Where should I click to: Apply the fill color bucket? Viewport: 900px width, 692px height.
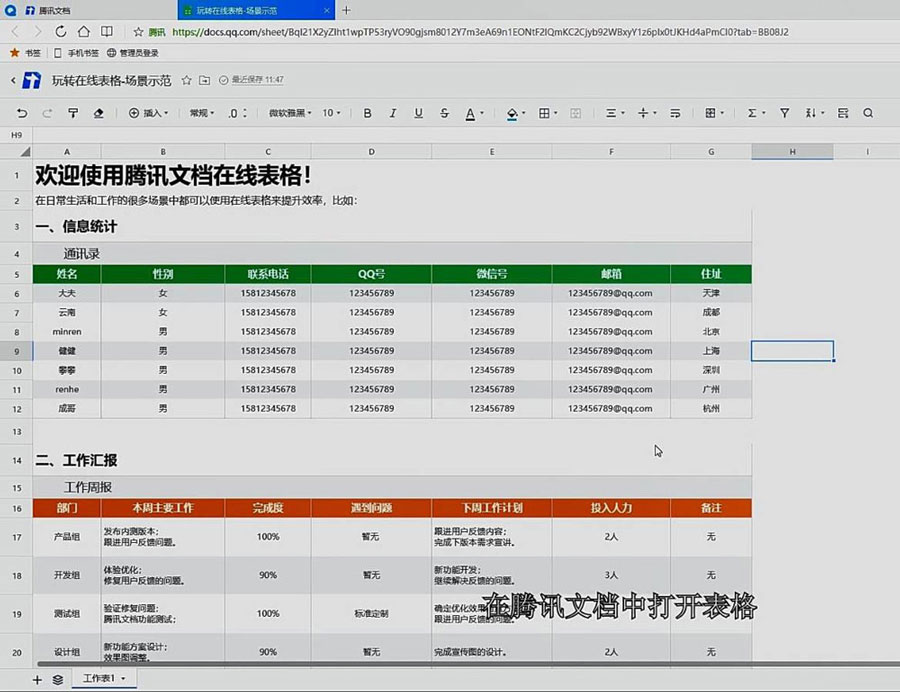(512, 114)
